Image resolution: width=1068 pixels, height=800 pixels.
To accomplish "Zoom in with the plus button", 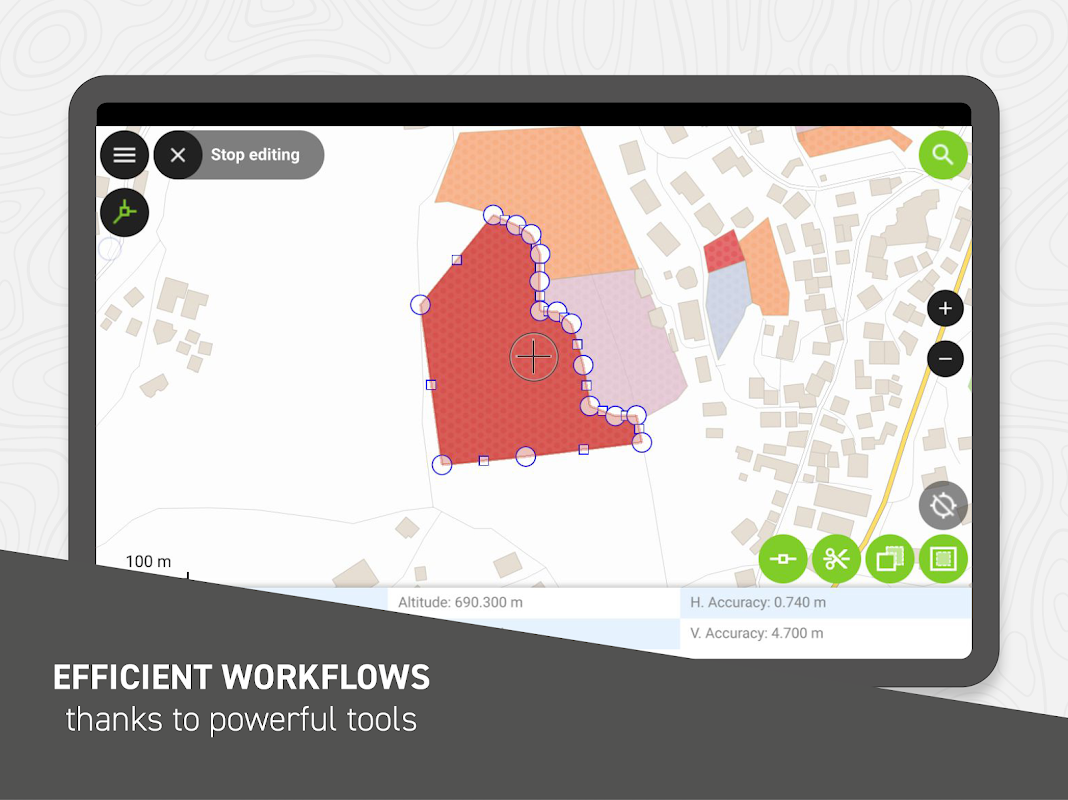I will pyautogui.click(x=945, y=308).
